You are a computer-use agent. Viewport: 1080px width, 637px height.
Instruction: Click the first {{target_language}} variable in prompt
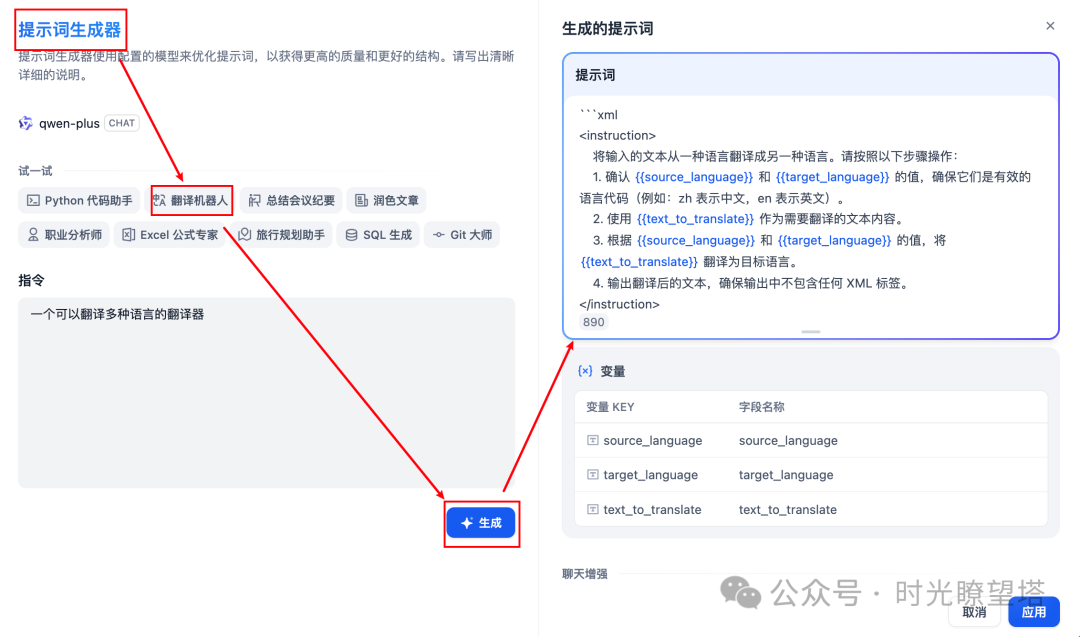tap(833, 177)
